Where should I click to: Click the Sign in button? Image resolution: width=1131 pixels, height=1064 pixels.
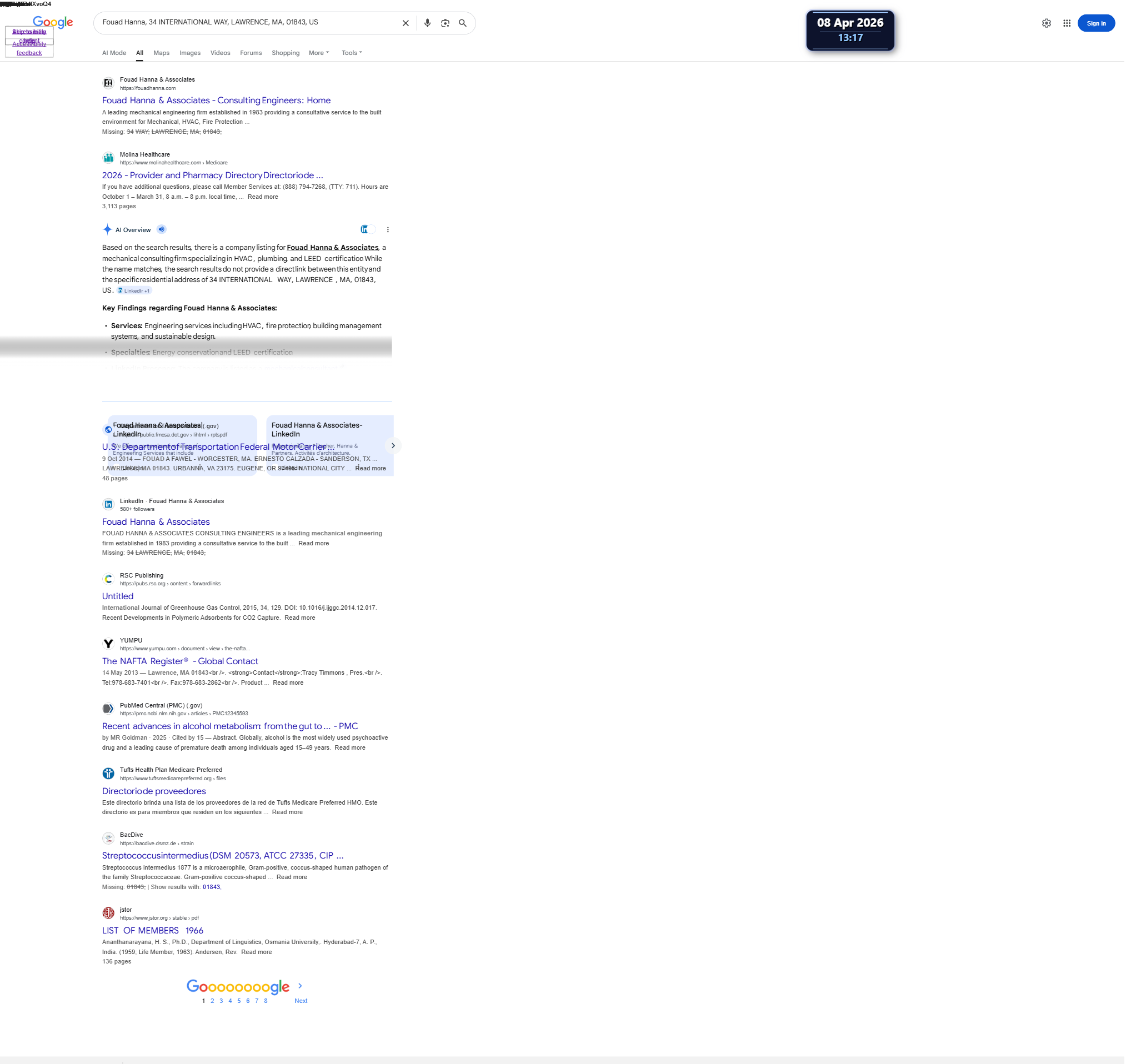pyautogui.click(x=1103, y=23)
